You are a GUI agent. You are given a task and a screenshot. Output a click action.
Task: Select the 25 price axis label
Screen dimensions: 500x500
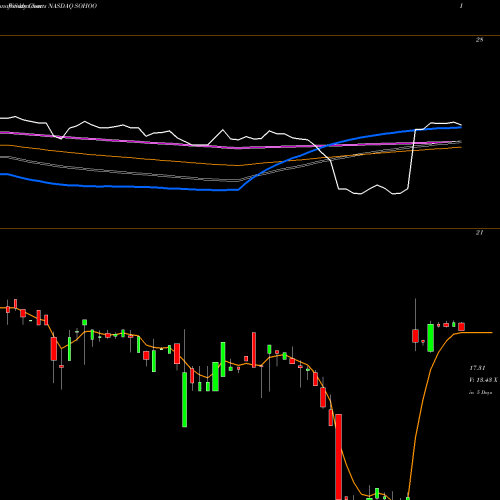click(479, 40)
